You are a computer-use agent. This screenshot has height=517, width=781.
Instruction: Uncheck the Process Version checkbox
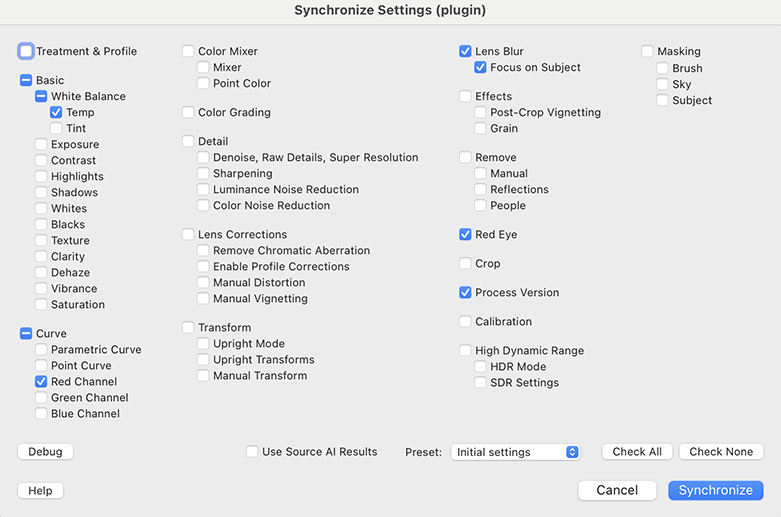point(465,293)
